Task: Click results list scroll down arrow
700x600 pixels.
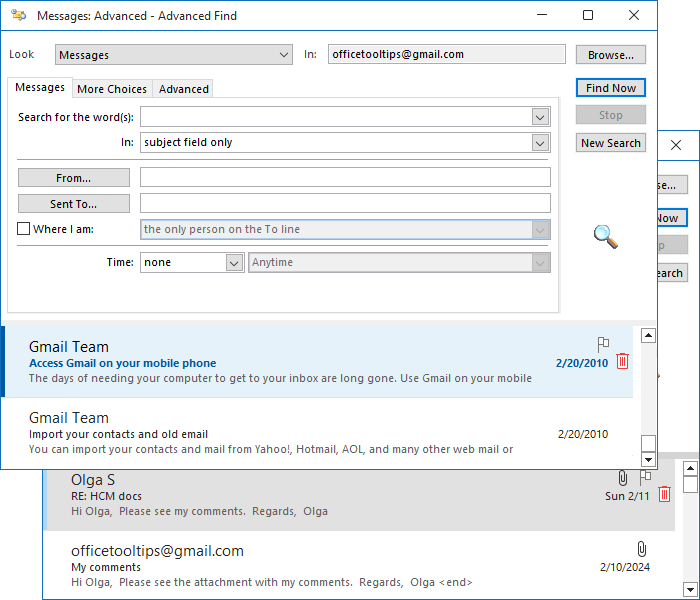Action: [648, 459]
